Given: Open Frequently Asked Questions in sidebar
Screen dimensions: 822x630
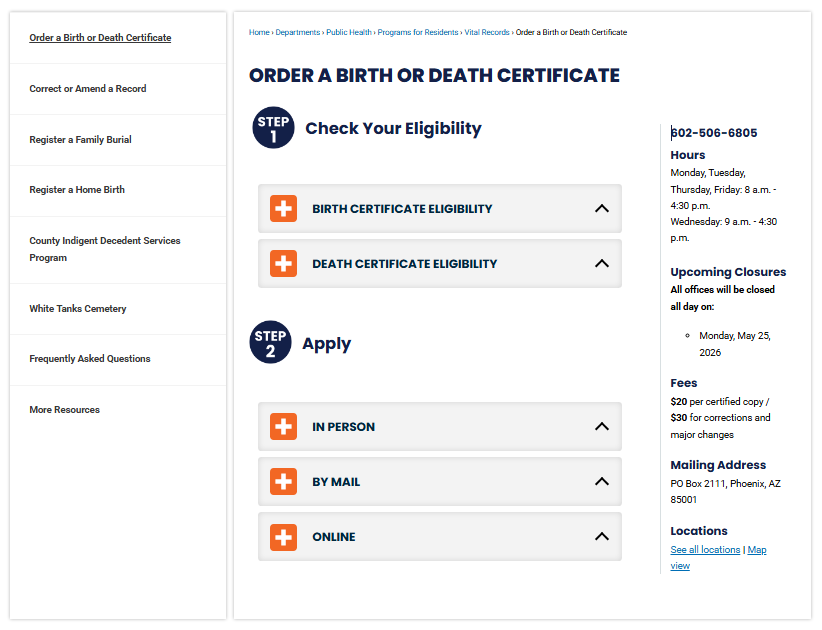Looking at the screenshot, I should pyautogui.click(x=90, y=359).
